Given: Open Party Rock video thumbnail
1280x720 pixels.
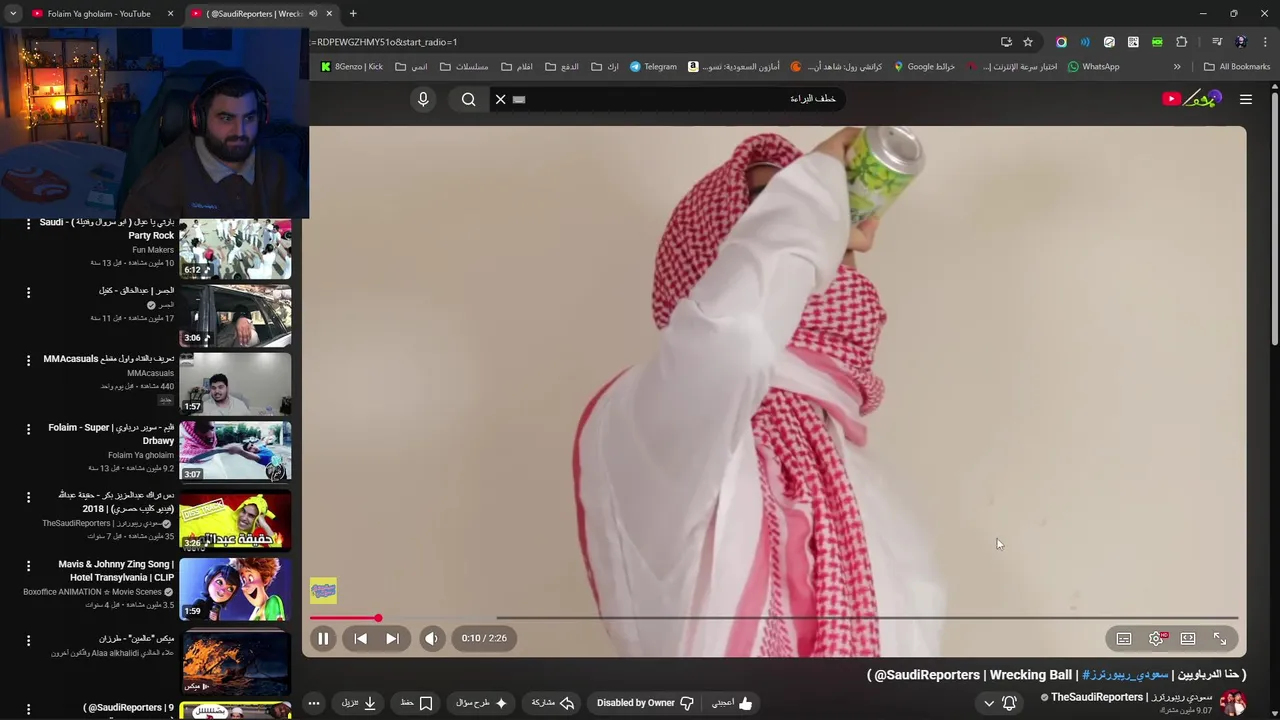Looking at the screenshot, I should [235, 248].
